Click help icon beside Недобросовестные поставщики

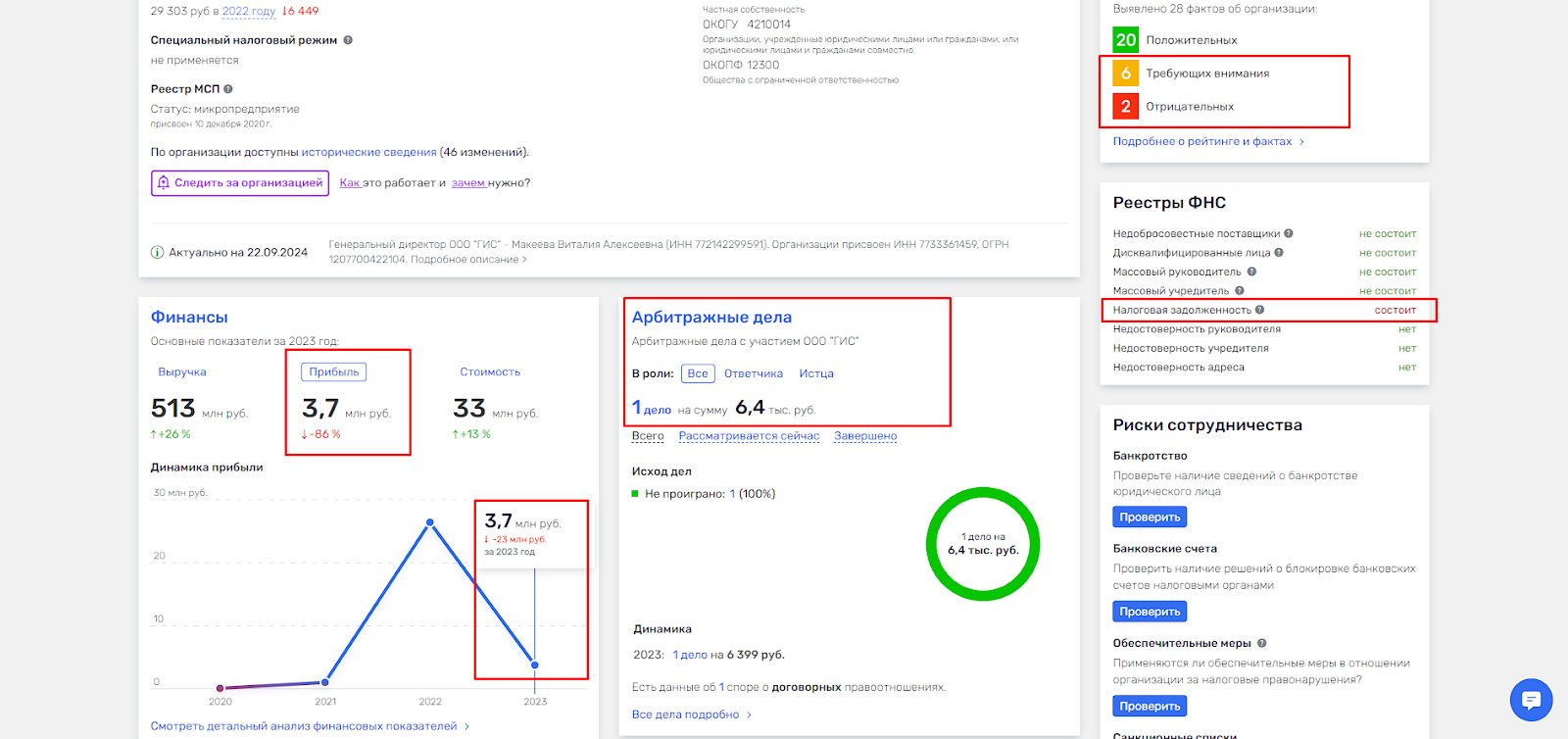[x=1289, y=233]
